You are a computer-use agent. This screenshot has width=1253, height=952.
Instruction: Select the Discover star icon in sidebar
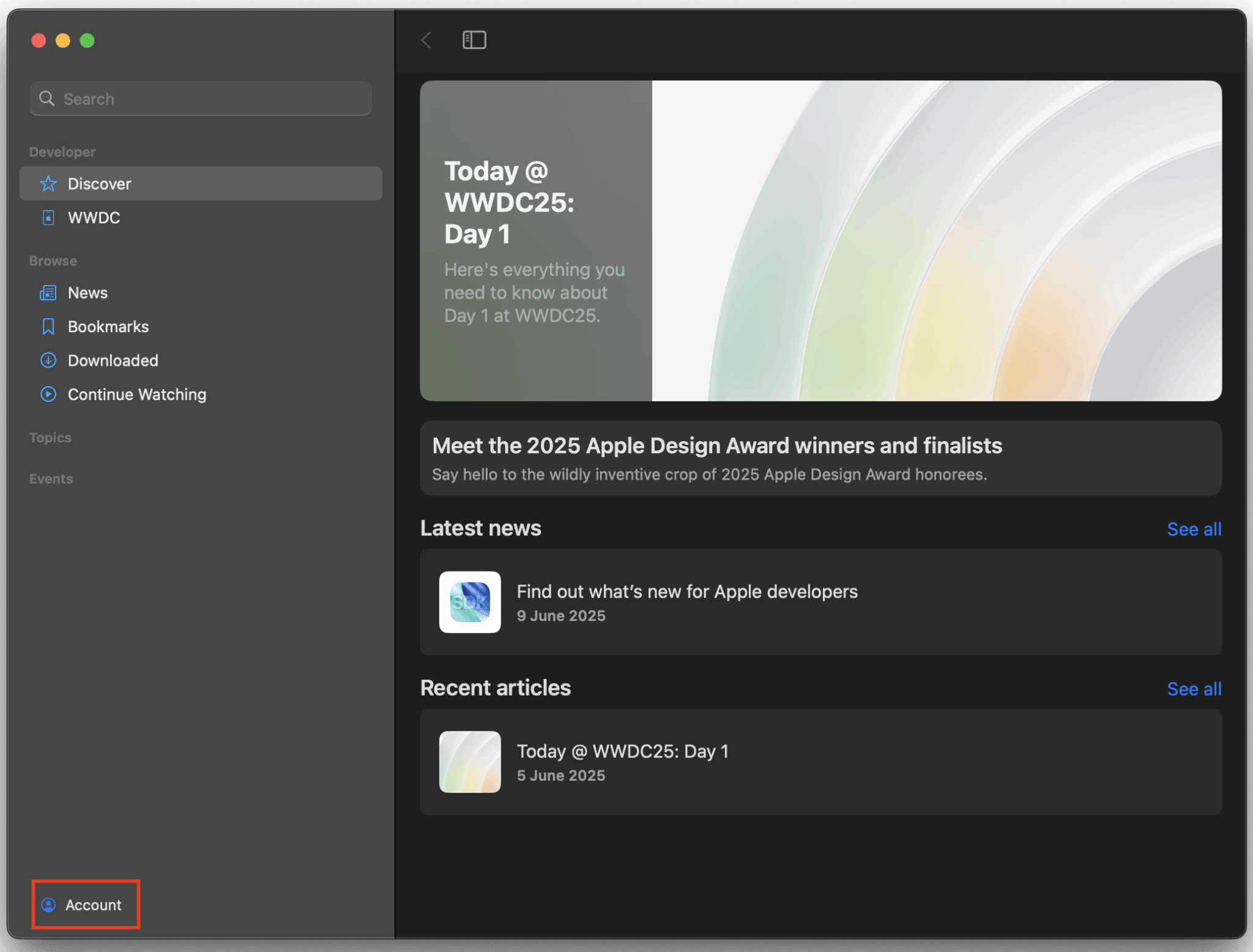point(48,183)
